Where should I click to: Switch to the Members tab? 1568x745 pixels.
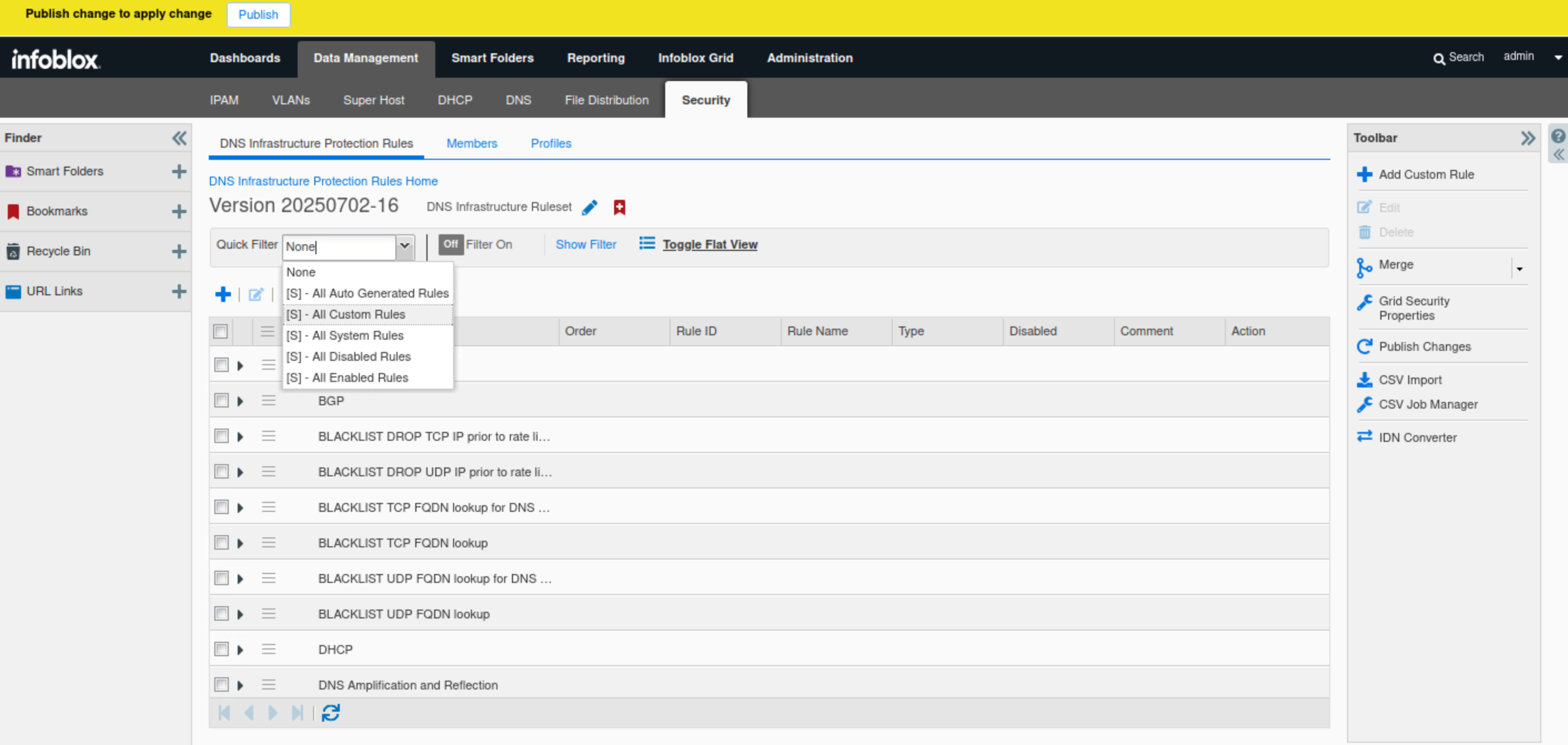pos(472,144)
